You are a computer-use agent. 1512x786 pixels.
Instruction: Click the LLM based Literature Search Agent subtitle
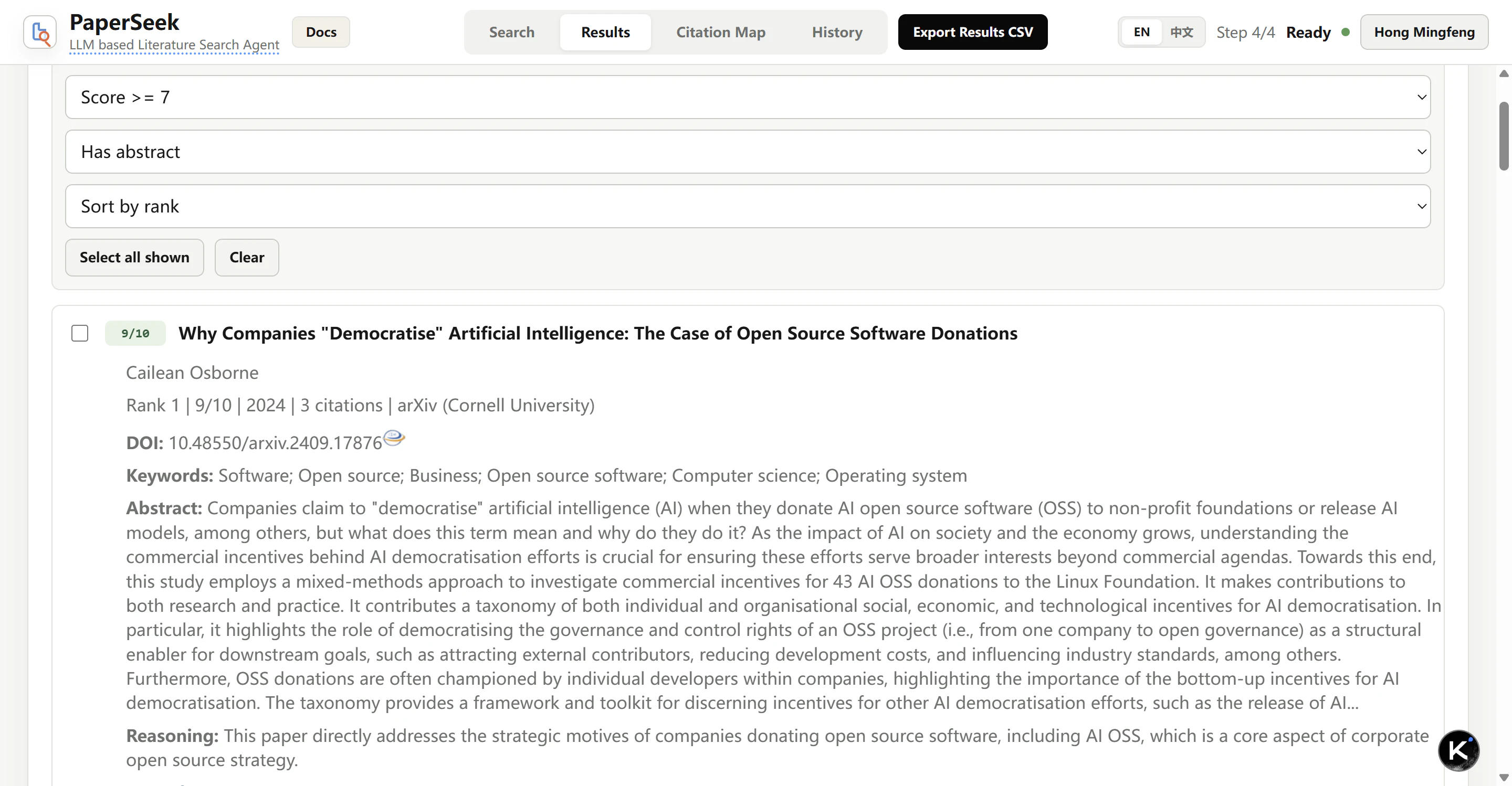pyautogui.click(x=174, y=45)
